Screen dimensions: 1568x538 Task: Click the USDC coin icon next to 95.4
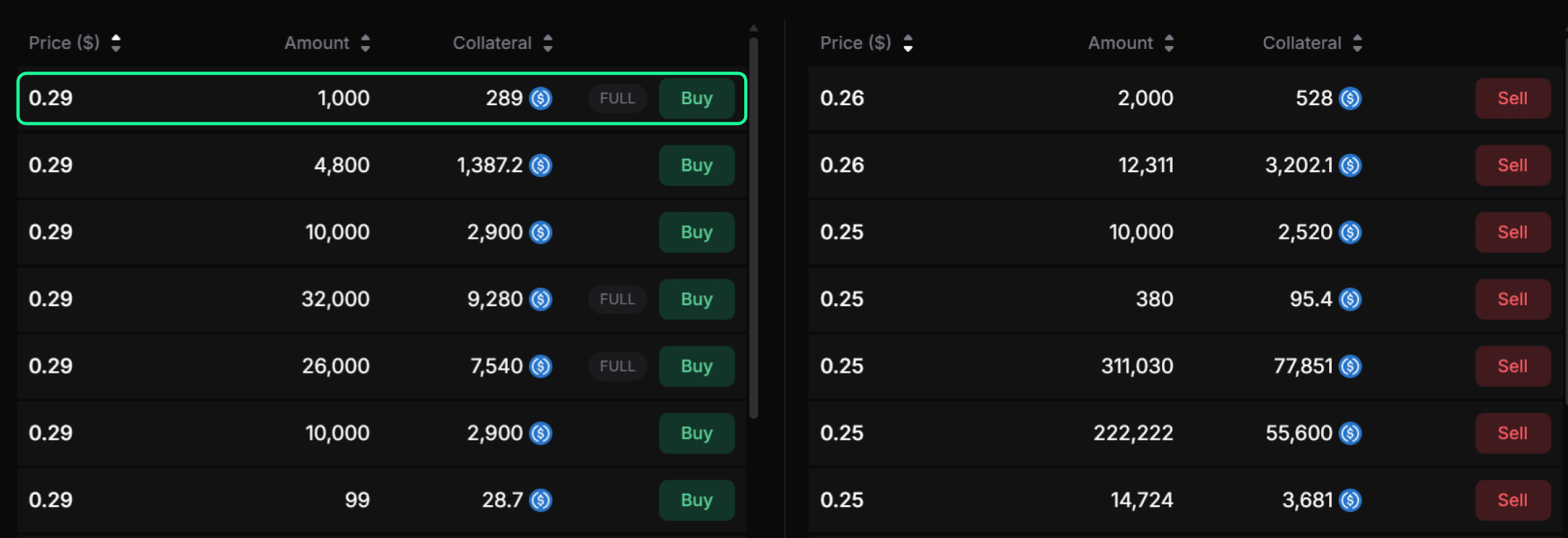[1350, 300]
